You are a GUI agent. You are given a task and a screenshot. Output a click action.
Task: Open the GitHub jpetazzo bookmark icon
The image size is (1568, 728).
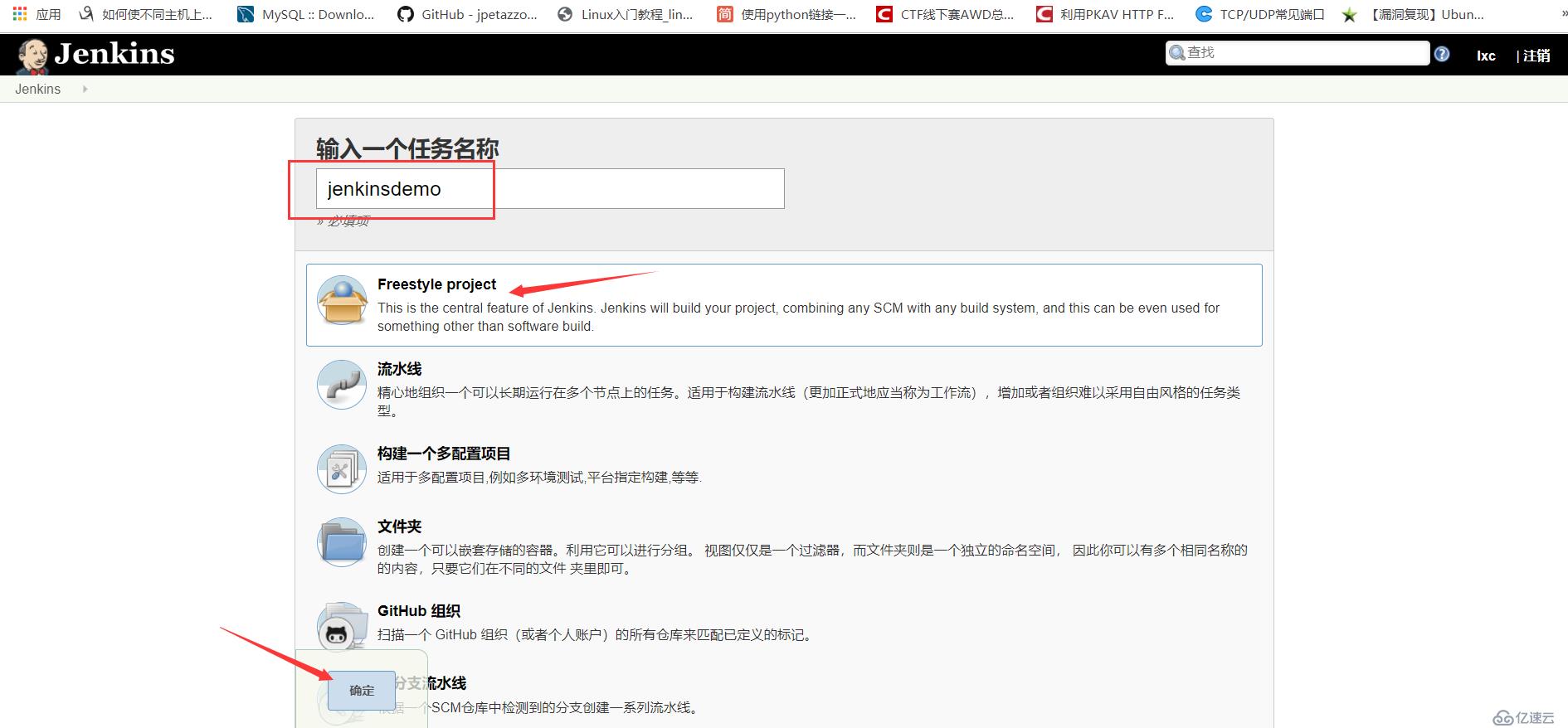pos(406,14)
